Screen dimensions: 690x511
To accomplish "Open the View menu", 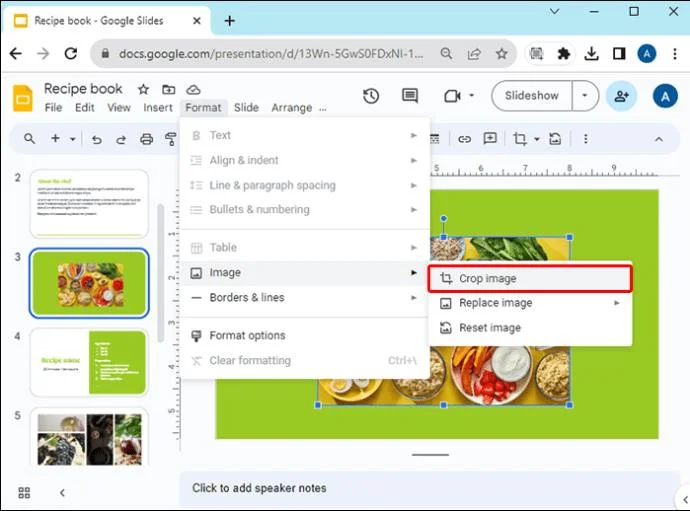I will 119,108.
